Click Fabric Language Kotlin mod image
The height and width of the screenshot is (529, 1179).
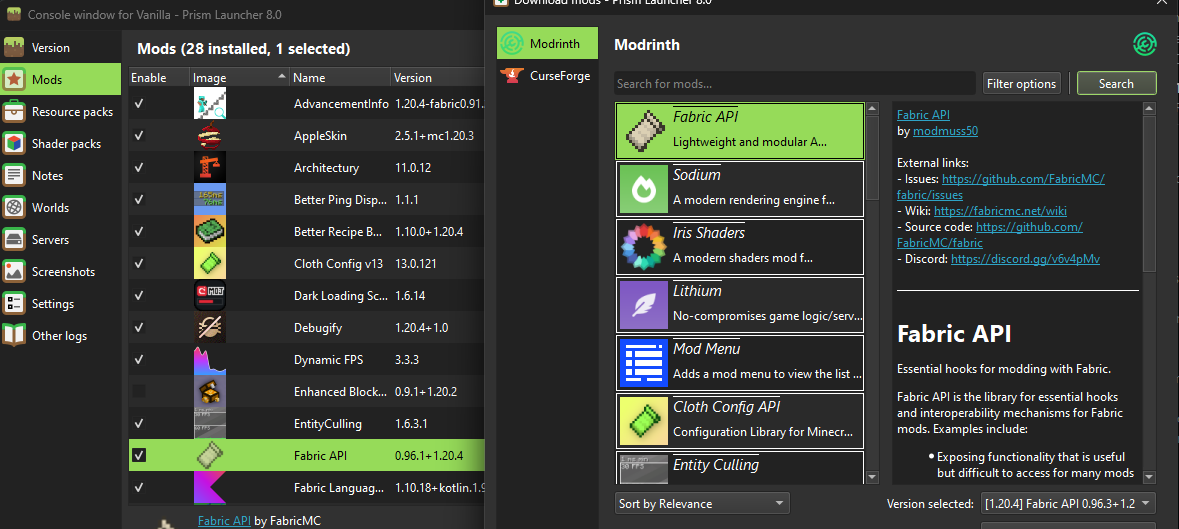tap(210, 487)
